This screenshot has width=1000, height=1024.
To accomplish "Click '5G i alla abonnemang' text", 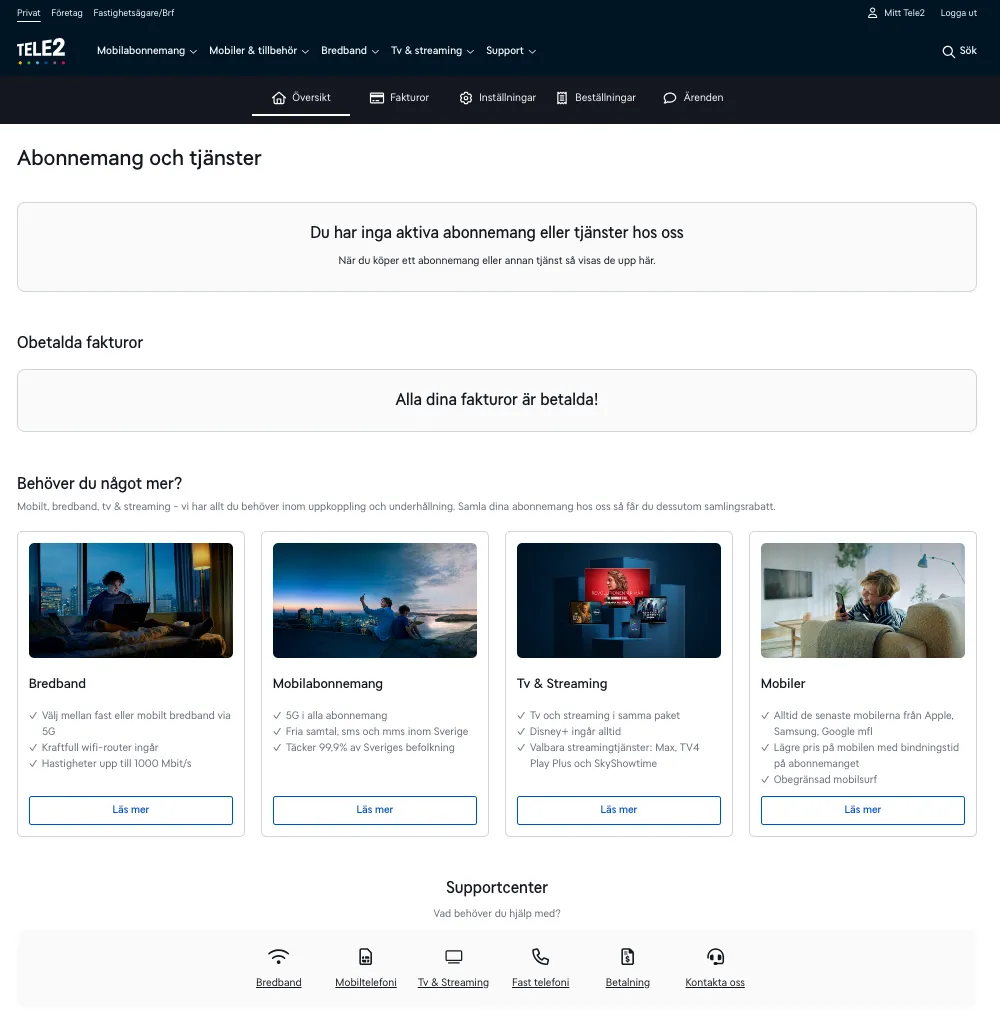I will (x=336, y=716).
